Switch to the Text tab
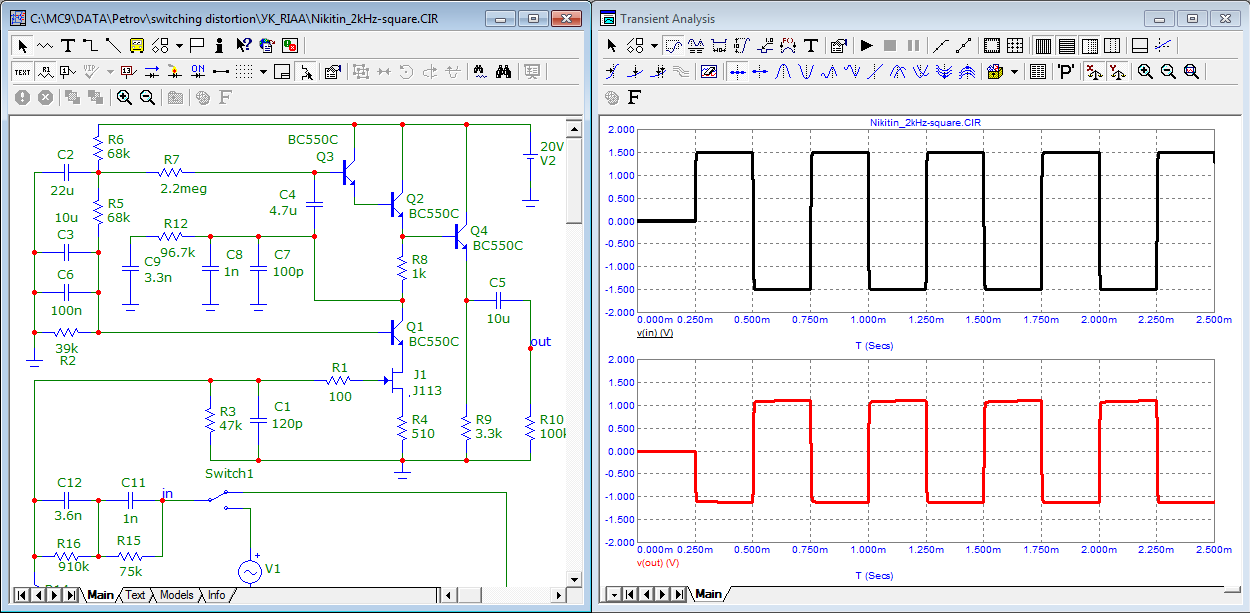 tap(135, 595)
